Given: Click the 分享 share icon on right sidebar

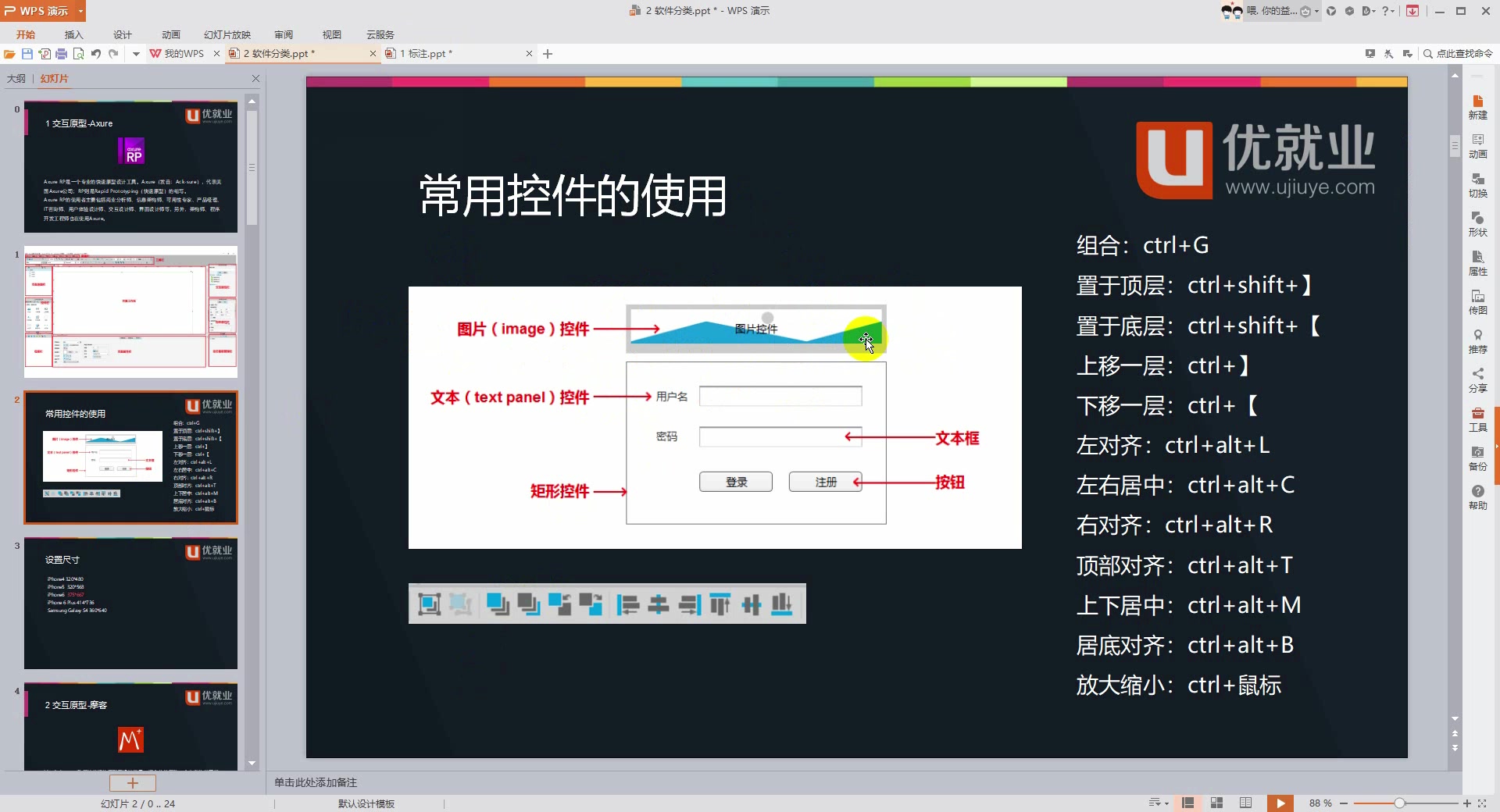Looking at the screenshot, I should 1478,381.
